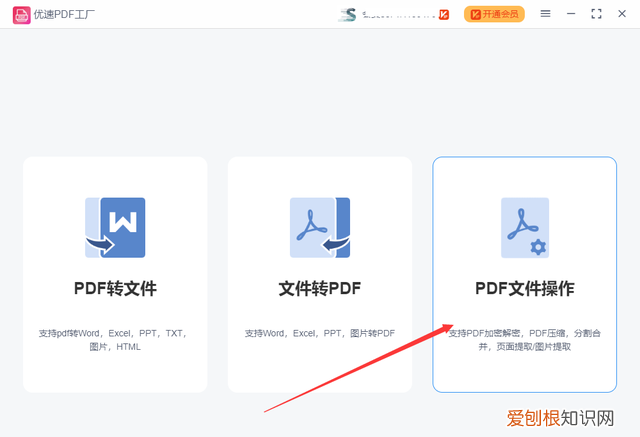Open the hamburger menu icon
The image size is (640, 437).
[545, 14]
